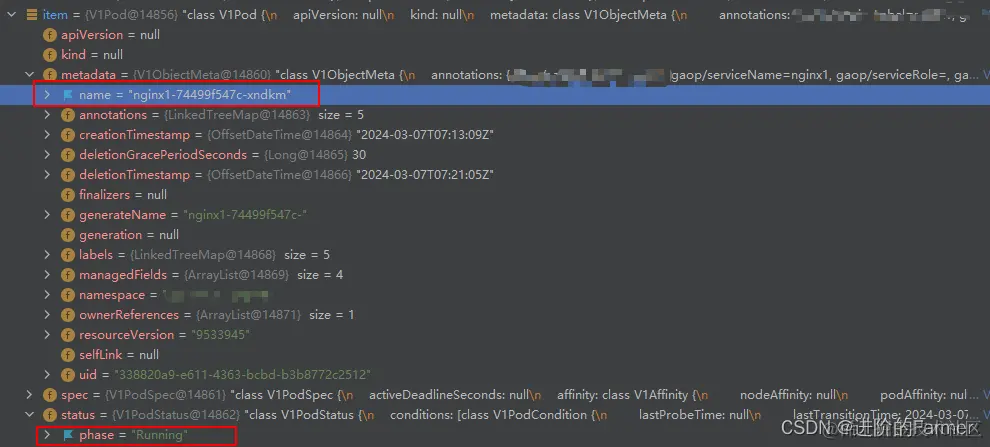Collapse the item V1Pod node
This screenshot has width=990, height=447.
click(11, 15)
